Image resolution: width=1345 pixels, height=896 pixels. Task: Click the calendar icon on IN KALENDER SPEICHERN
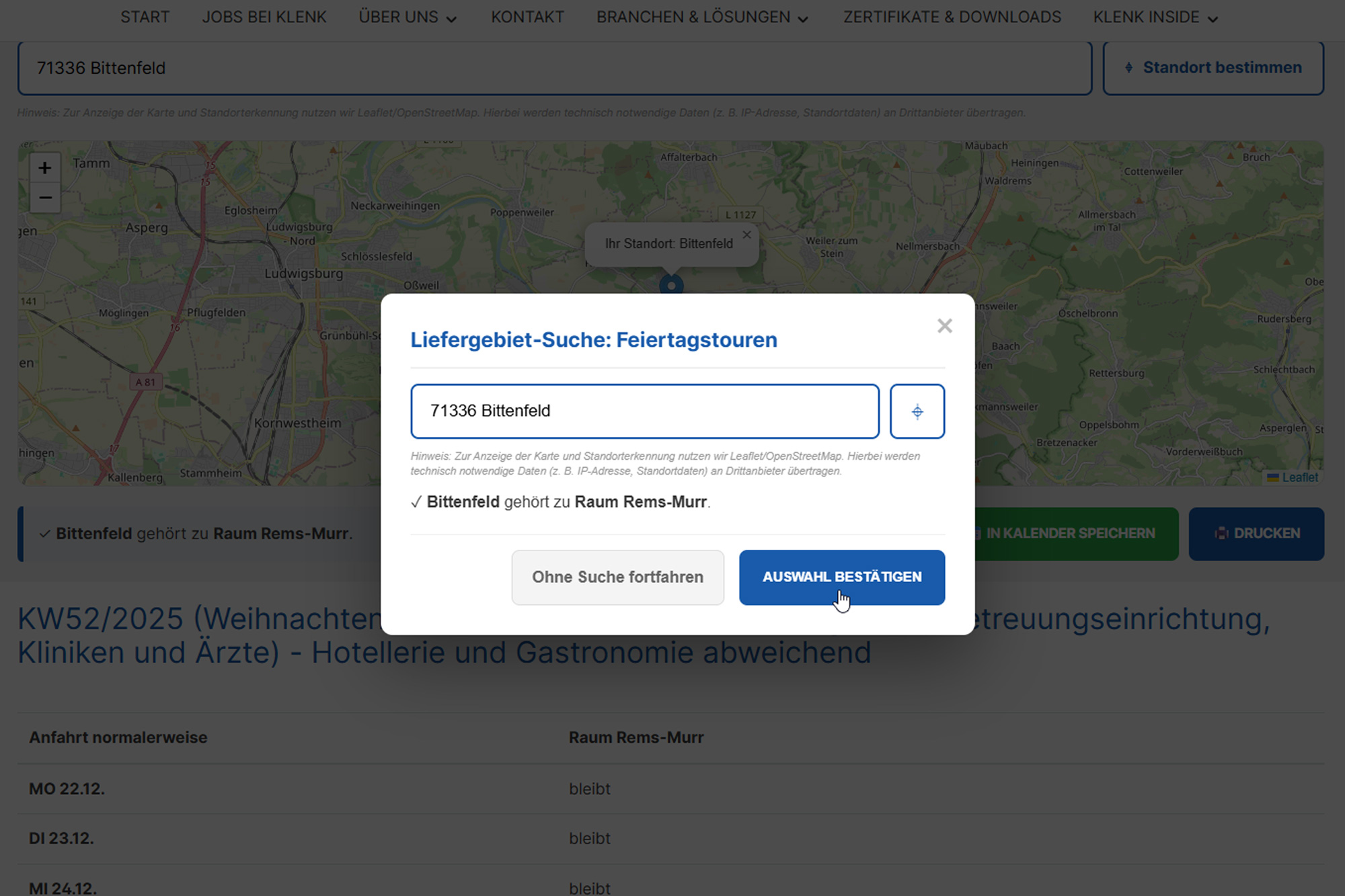coord(977,533)
